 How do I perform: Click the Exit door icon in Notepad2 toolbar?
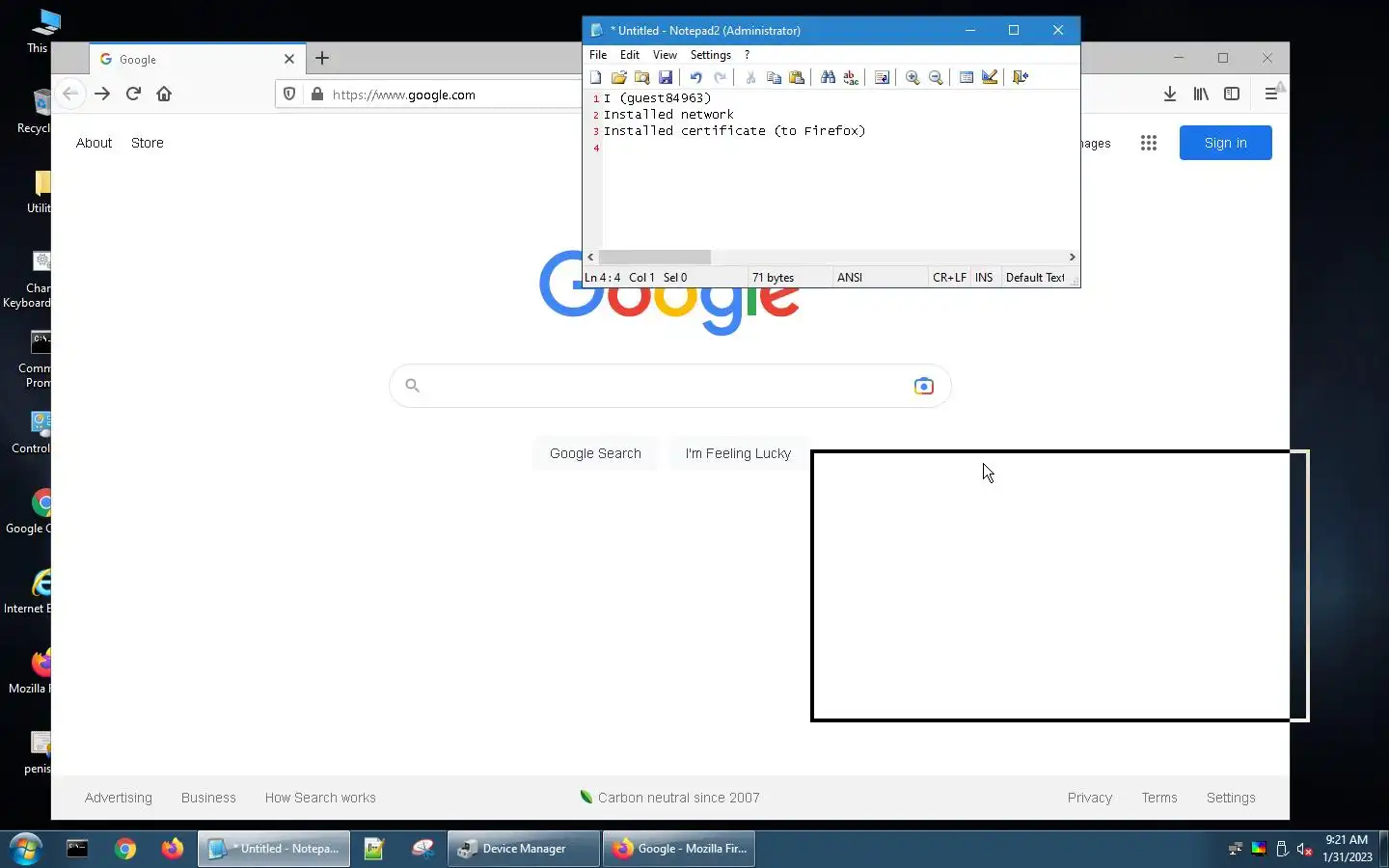1021,77
